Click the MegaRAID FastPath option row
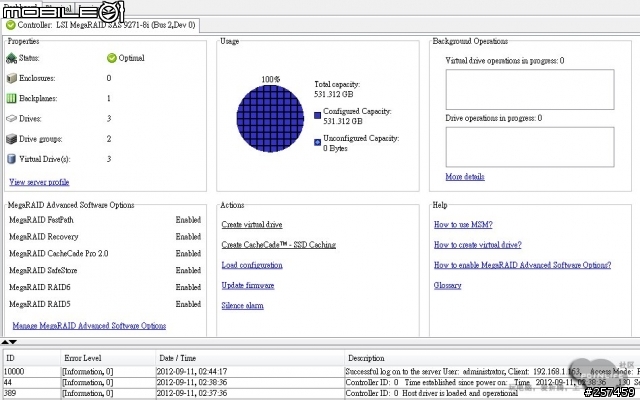640x400 pixels. coord(105,220)
